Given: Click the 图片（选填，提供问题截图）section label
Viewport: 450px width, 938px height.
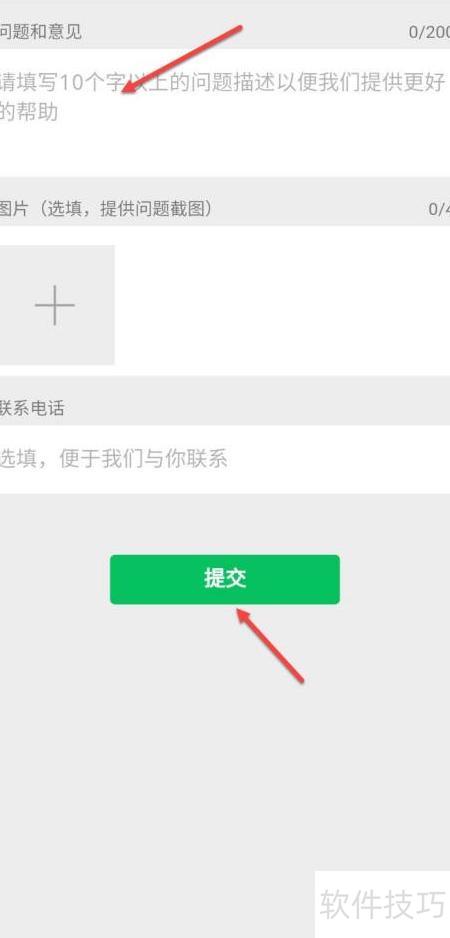Looking at the screenshot, I should pos(106,208).
